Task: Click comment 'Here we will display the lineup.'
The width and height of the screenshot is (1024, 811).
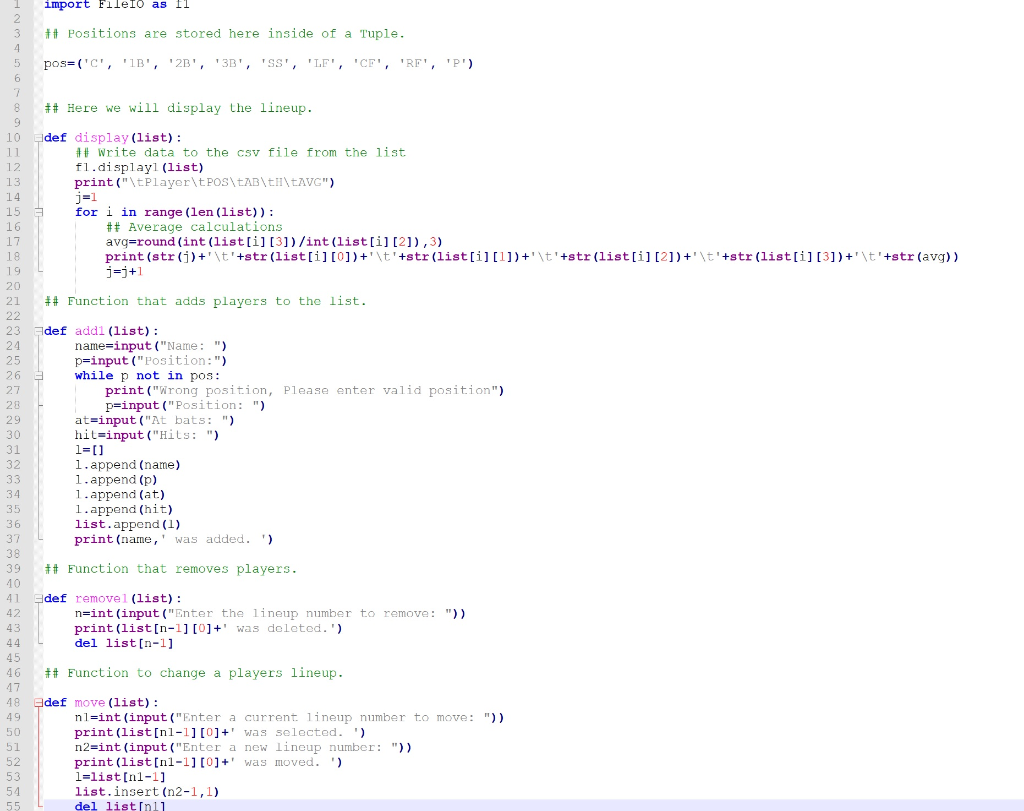Action: click(x=178, y=108)
